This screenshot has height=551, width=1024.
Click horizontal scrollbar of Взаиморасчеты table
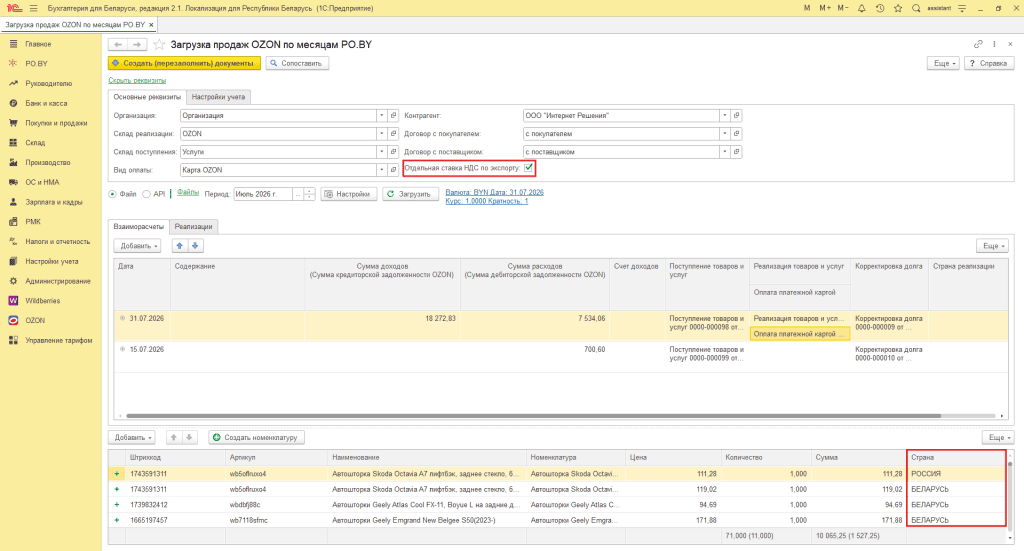point(534,416)
